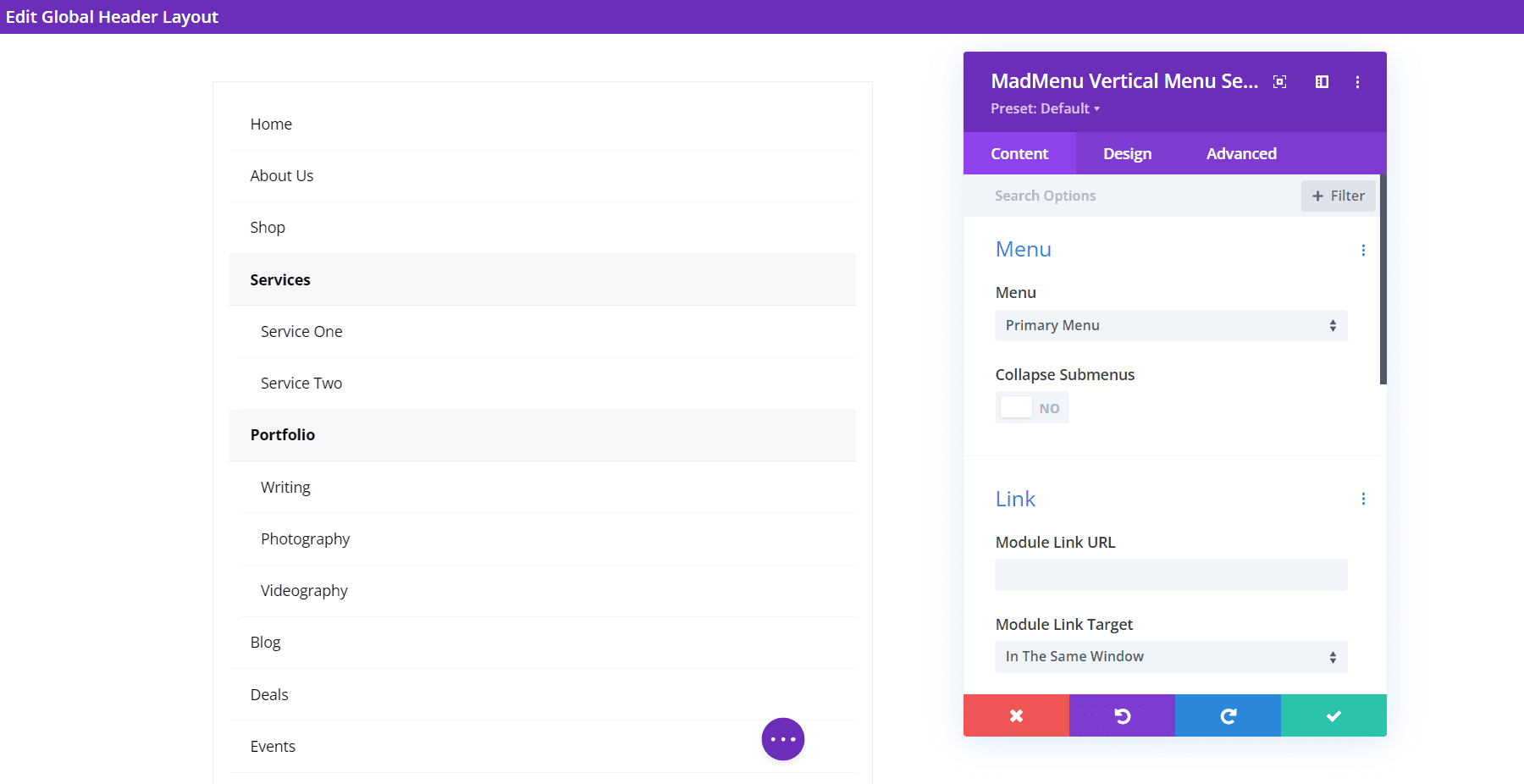Click the Portfolio parent menu item
Viewport: 1524px width, 784px height.
click(x=543, y=435)
